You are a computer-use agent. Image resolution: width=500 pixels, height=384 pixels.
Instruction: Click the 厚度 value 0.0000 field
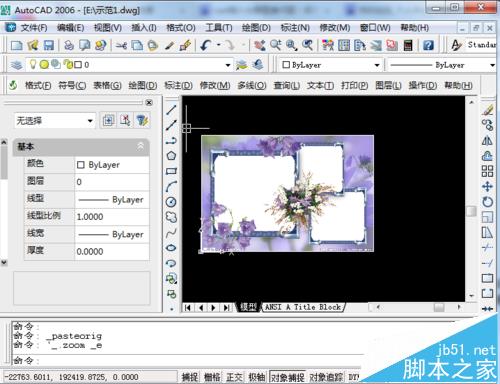pyautogui.click(x=112, y=251)
